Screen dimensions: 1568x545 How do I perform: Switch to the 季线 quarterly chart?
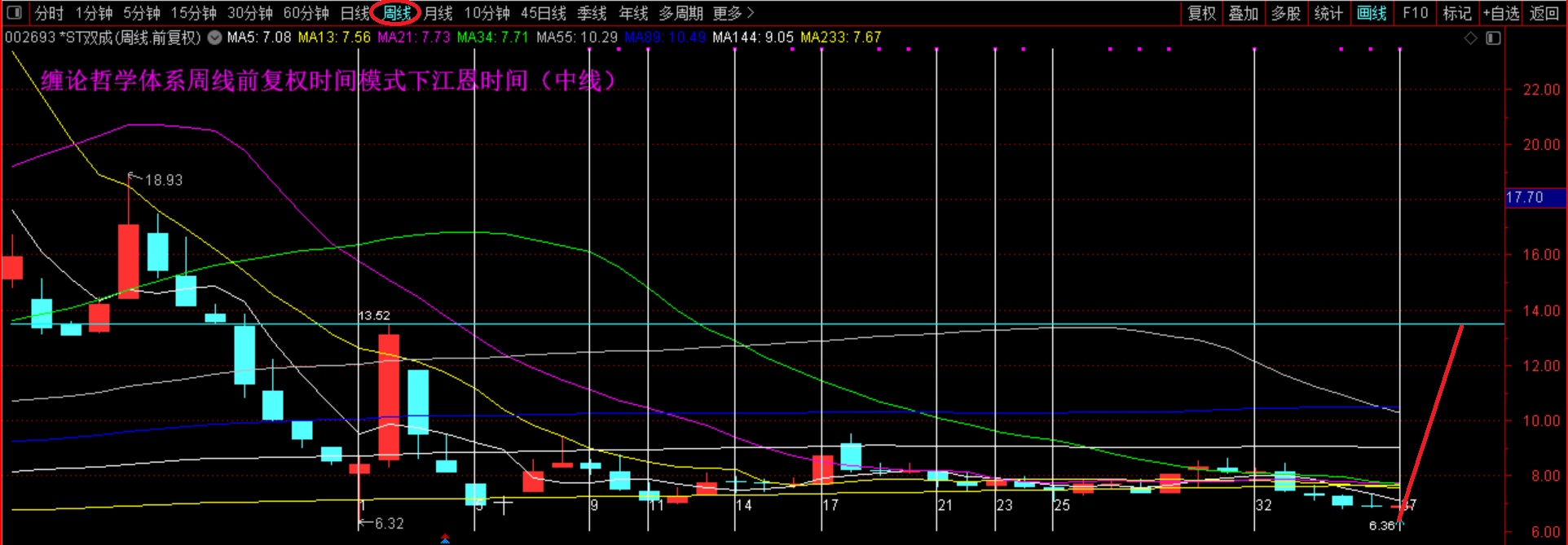click(x=592, y=13)
